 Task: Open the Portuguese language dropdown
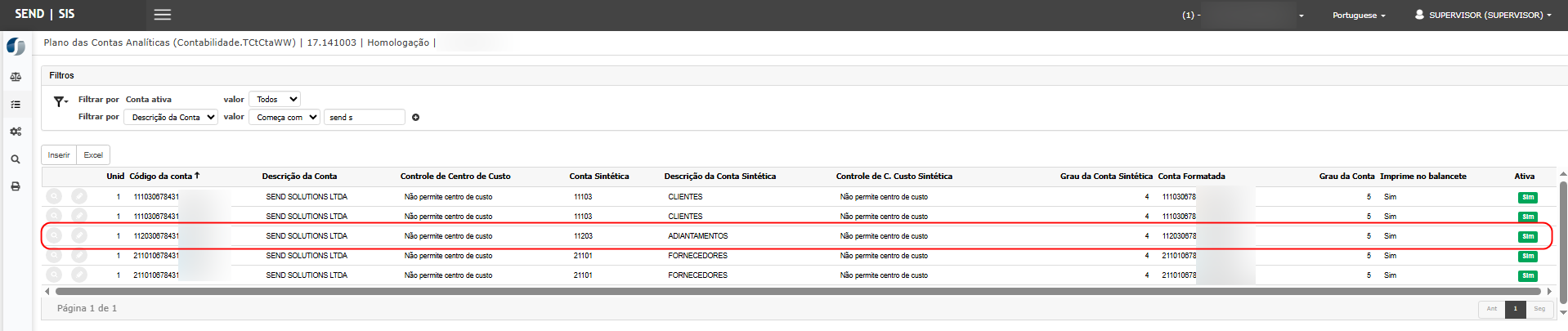(1359, 16)
